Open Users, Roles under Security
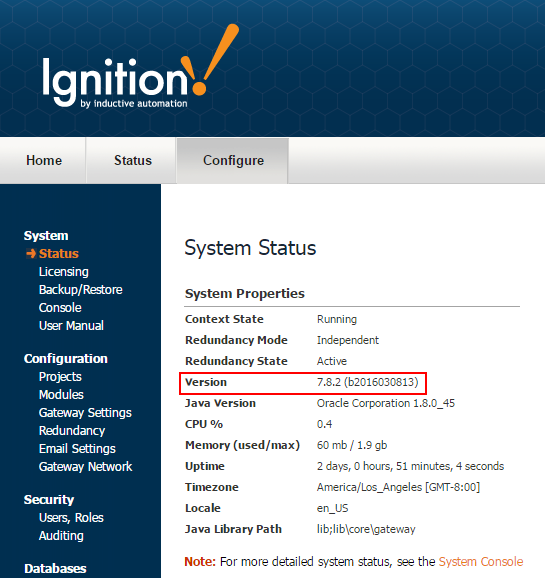 [71, 518]
